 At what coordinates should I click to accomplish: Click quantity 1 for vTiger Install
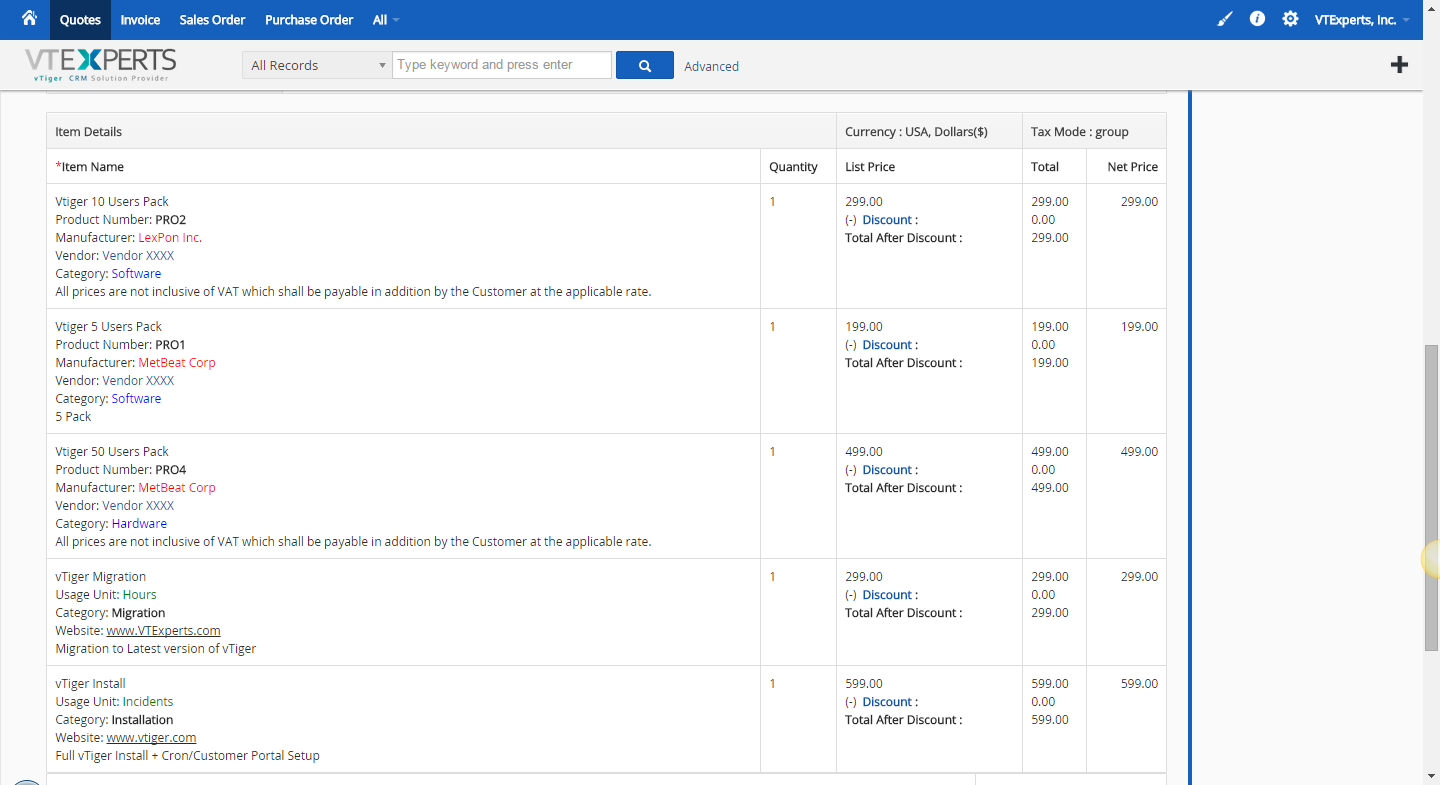click(x=772, y=684)
